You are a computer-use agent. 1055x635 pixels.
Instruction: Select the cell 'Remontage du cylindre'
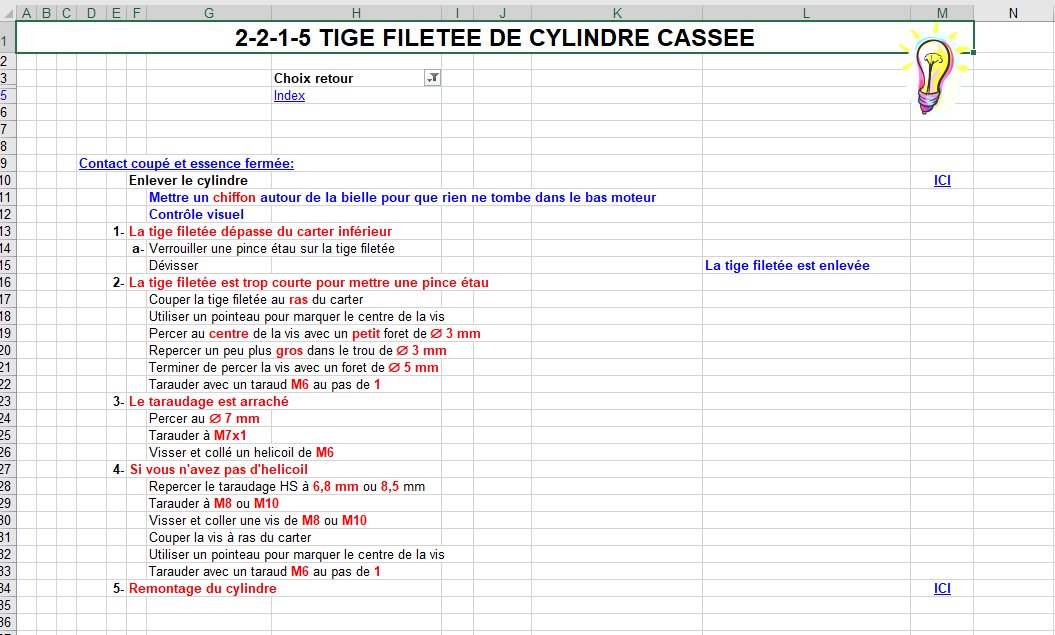[203, 589]
